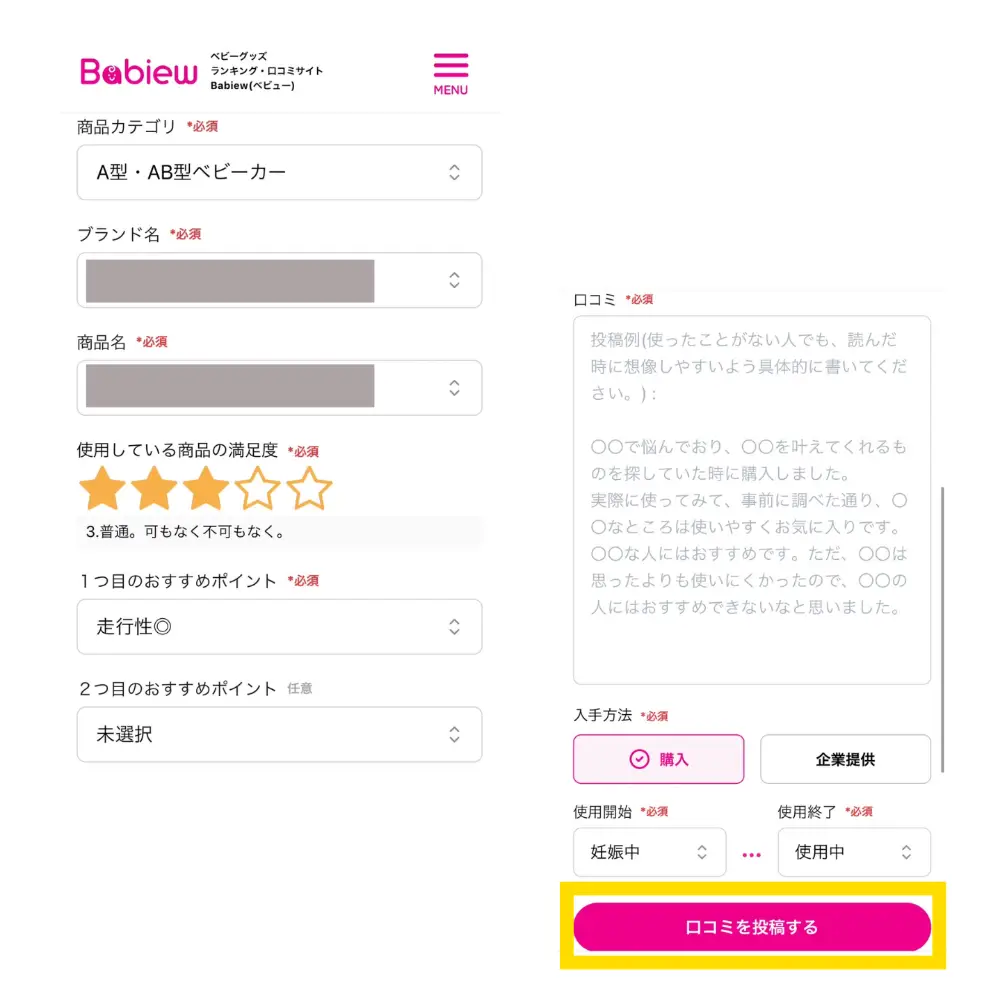This screenshot has height=1000, width=1000.
Task: Select 購入 as acquisition method
Action: (658, 759)
